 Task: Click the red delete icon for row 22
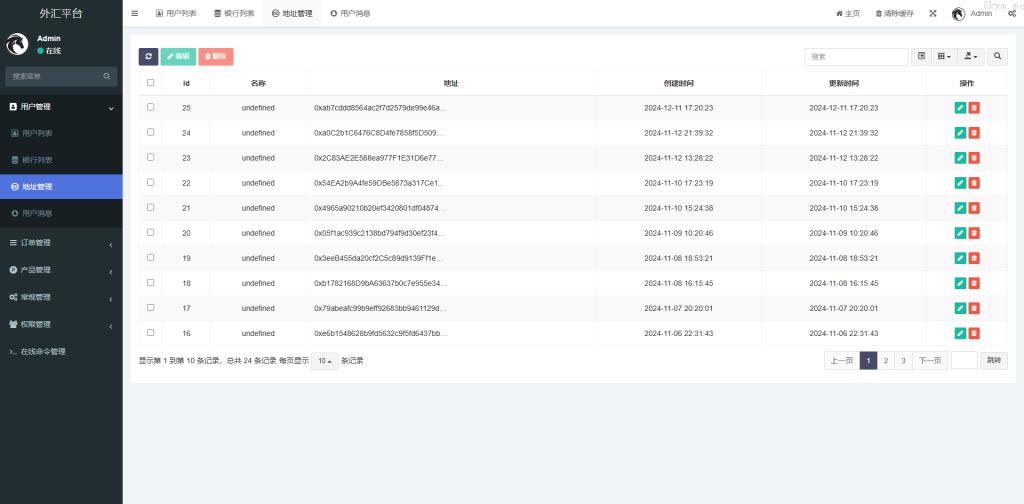974,183
